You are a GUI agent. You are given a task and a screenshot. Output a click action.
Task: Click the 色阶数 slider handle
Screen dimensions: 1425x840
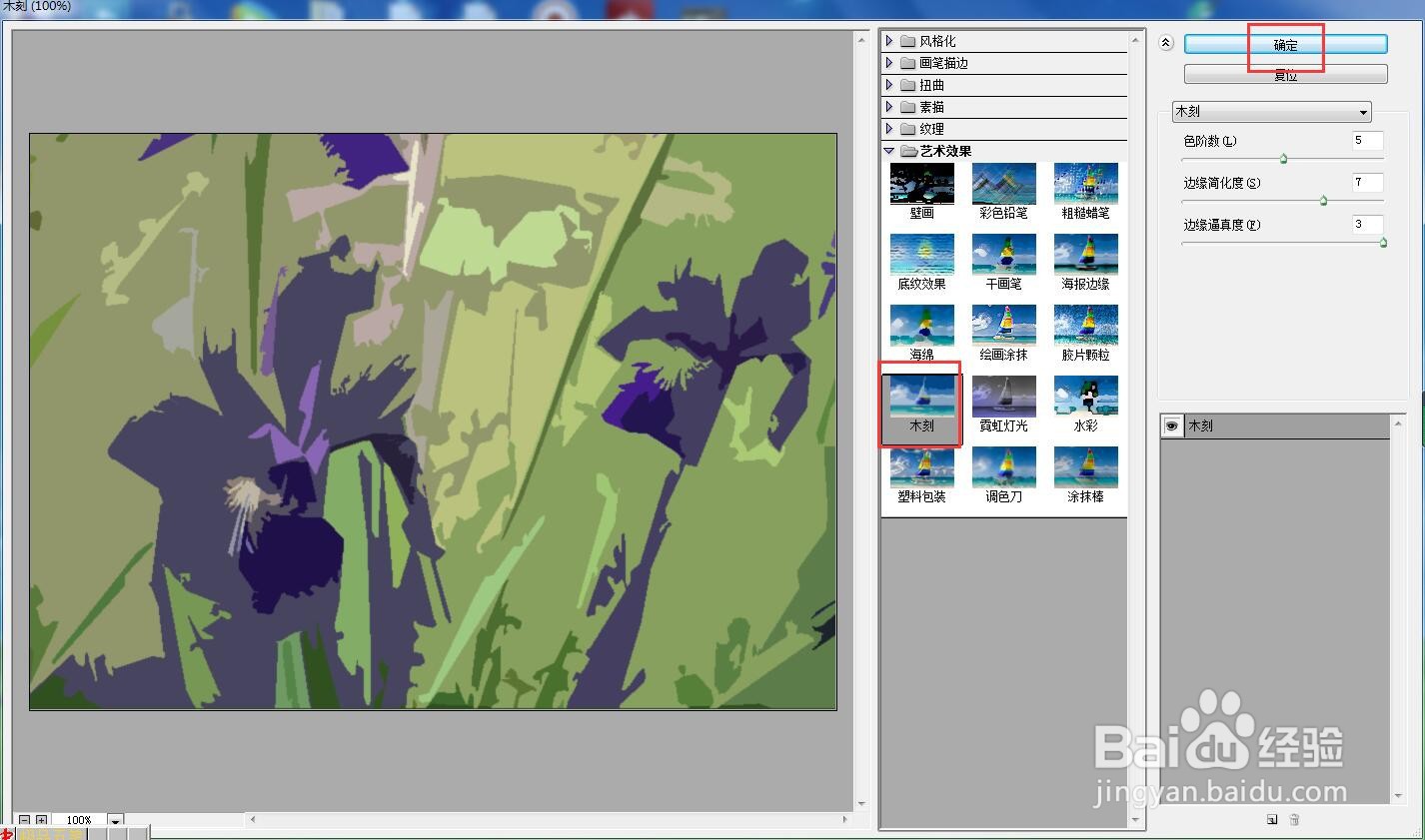(x=1283, y=159)
